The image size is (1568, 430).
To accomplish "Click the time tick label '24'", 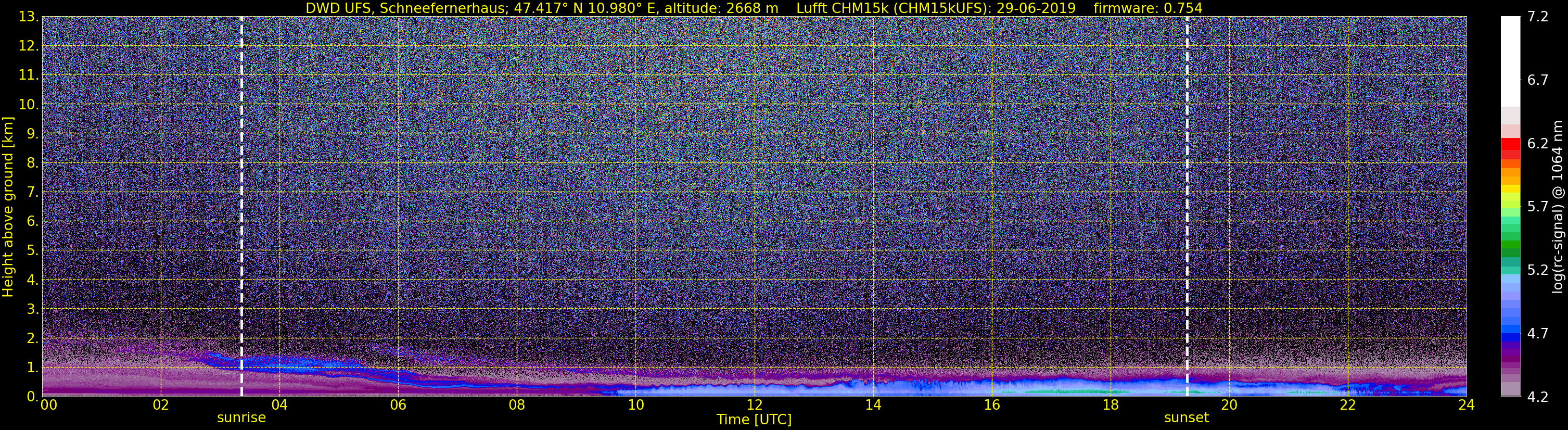I will click(x=1467, y=406).
